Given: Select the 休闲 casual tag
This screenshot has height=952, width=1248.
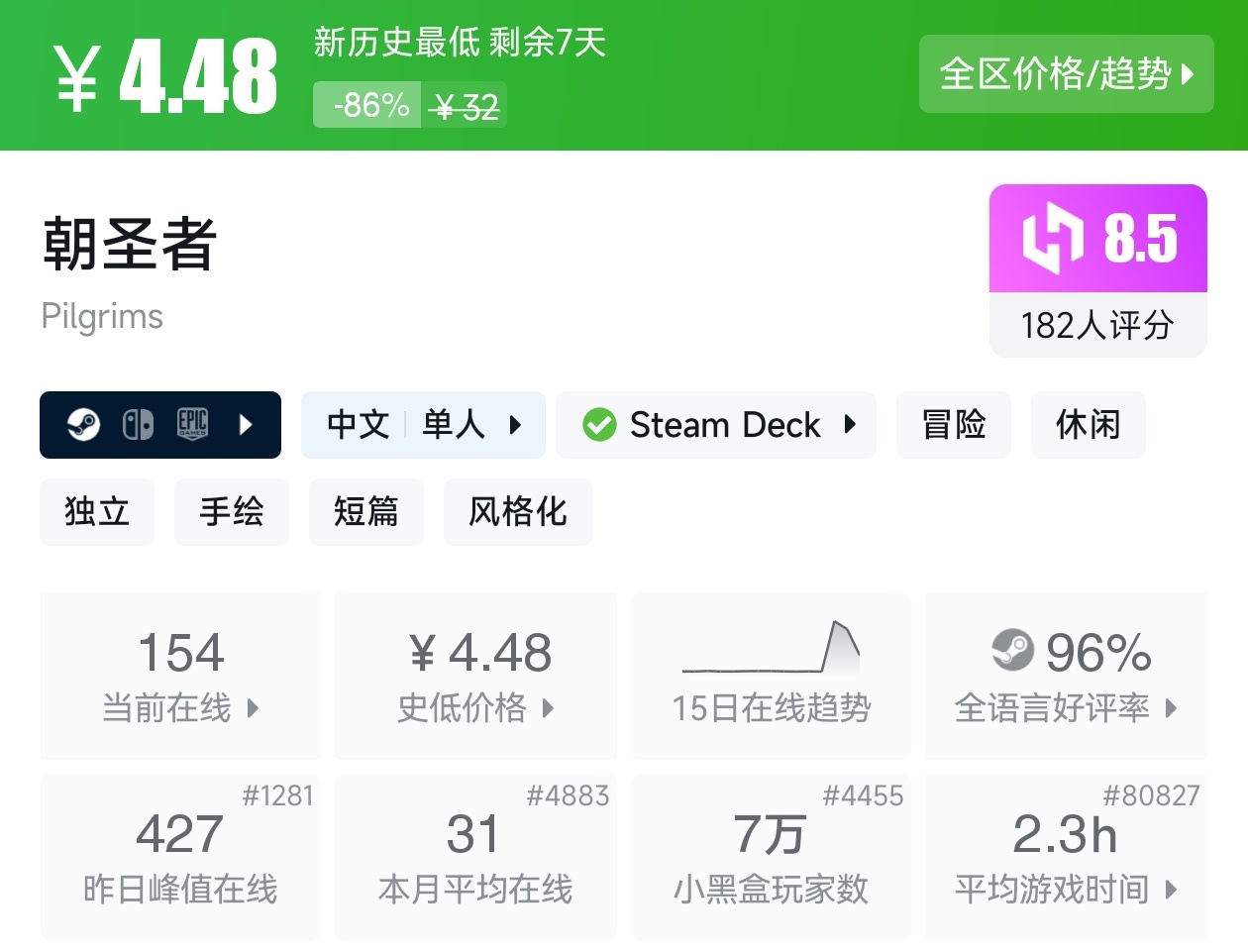Looking at the screenshot, I should (x=1088, y=425).
